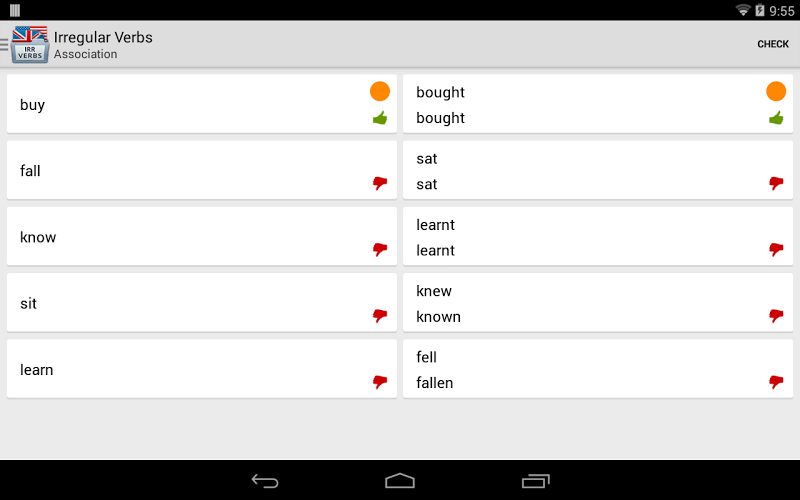800x500 pixels.
Task: Open the Irregular Verbs app icon drawer
Action: 28,44
